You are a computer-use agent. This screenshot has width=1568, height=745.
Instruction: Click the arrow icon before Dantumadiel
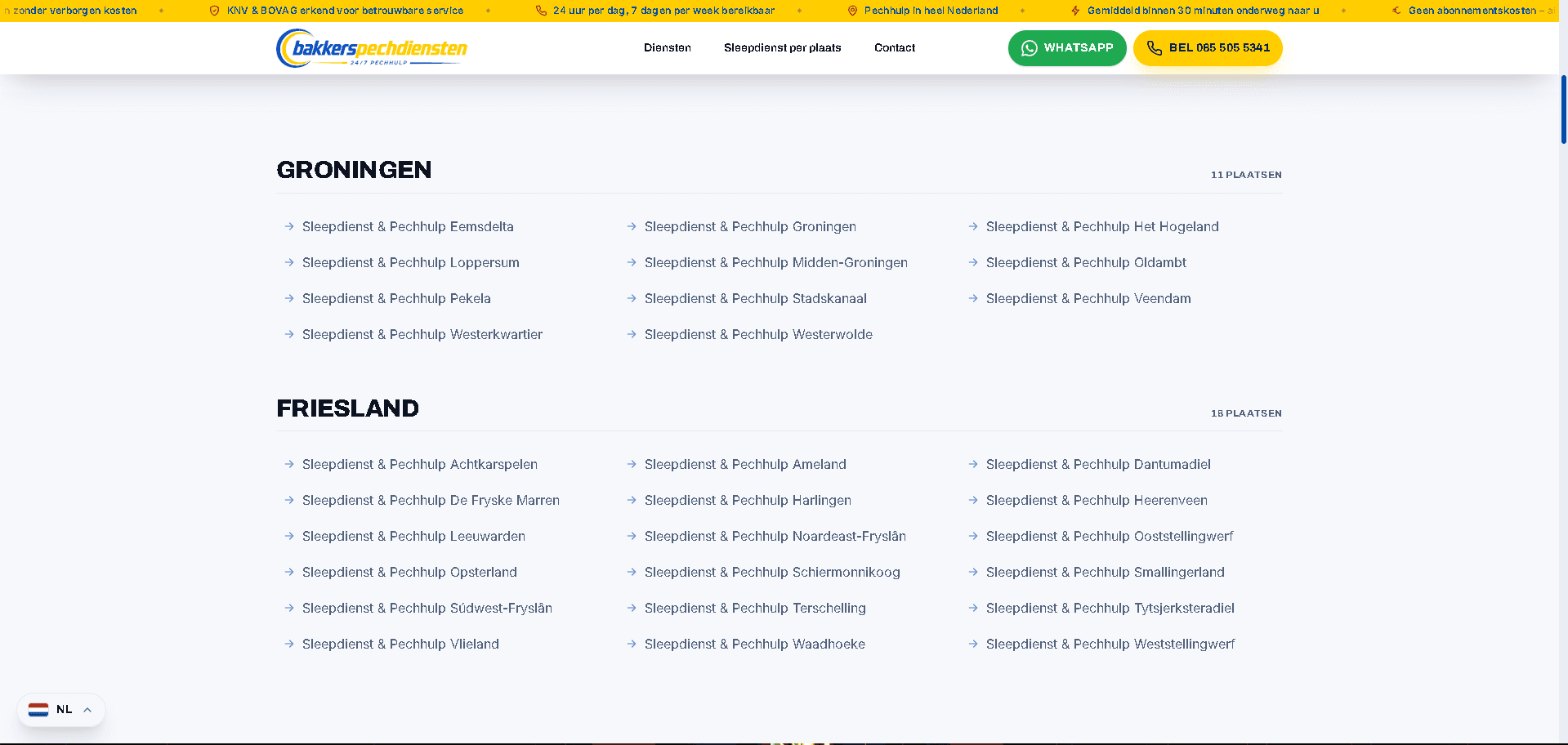pyautogui.click(x=973, y=464)
